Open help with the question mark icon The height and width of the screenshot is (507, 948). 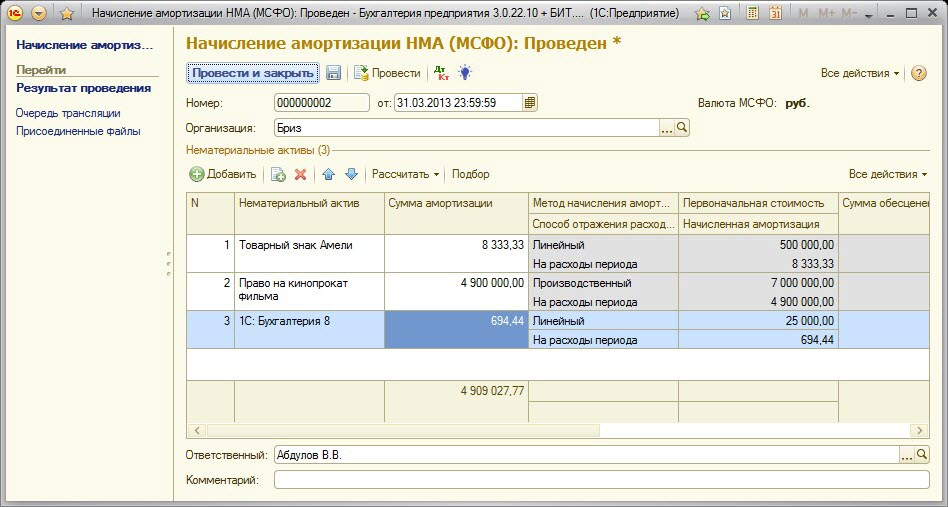pos(919,73)
